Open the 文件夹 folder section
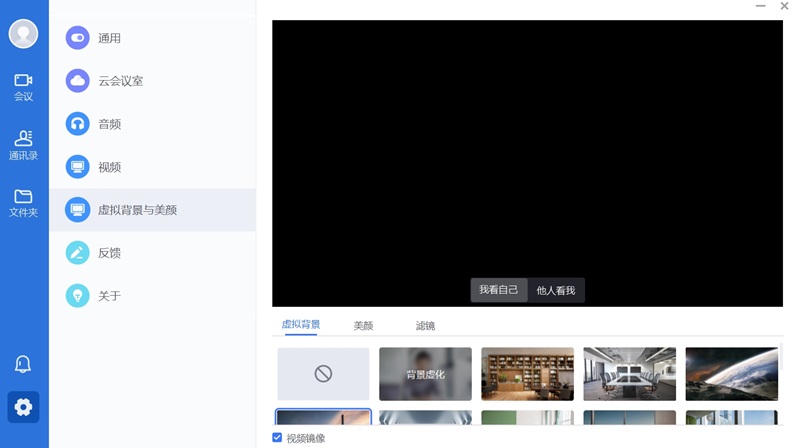 [23, 203]
